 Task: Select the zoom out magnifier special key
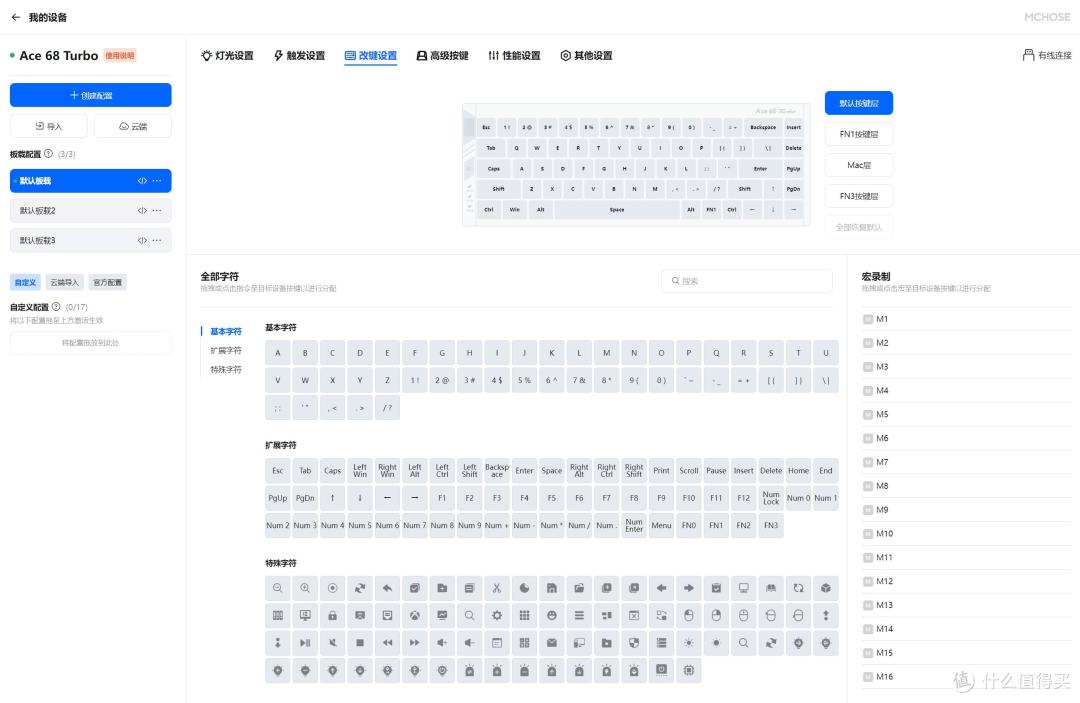point(278,588)
